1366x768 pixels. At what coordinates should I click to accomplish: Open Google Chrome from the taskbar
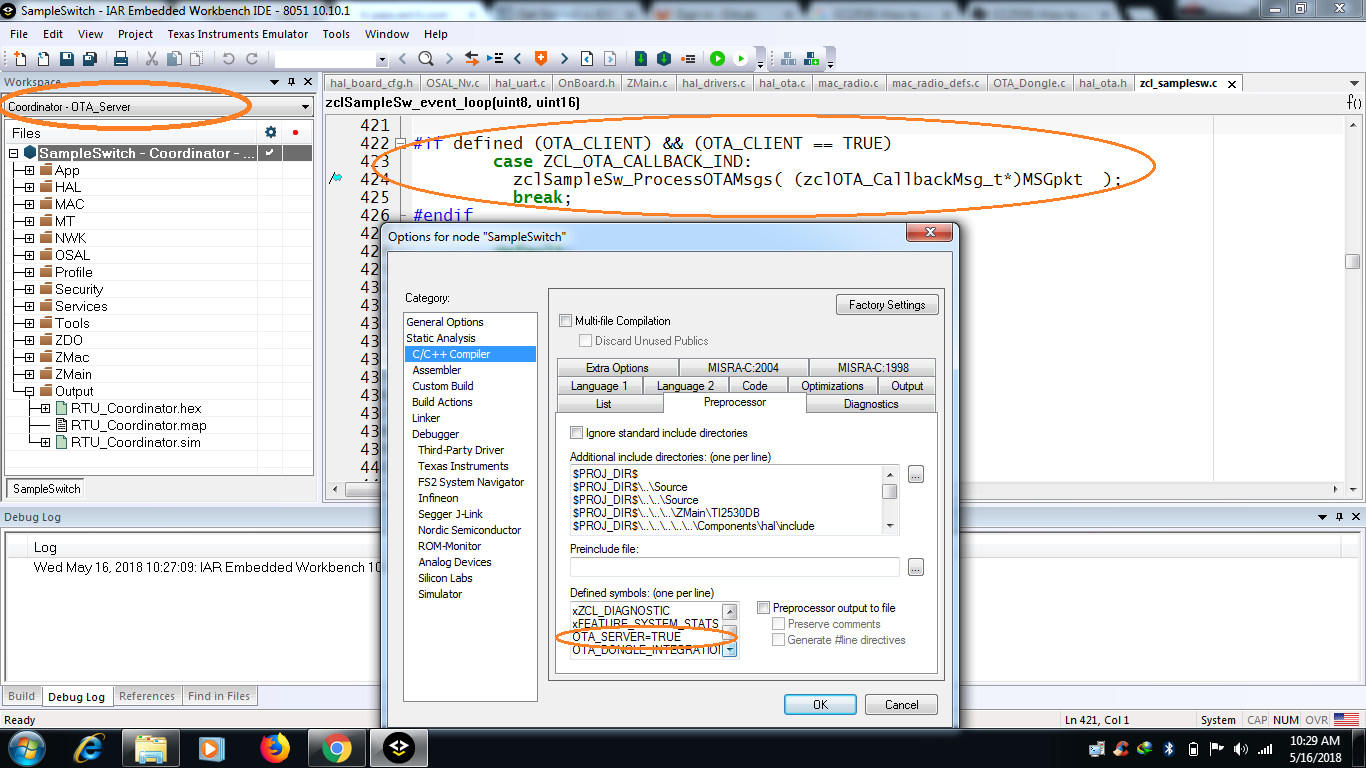pyautogui.click(x=336, y=747)
